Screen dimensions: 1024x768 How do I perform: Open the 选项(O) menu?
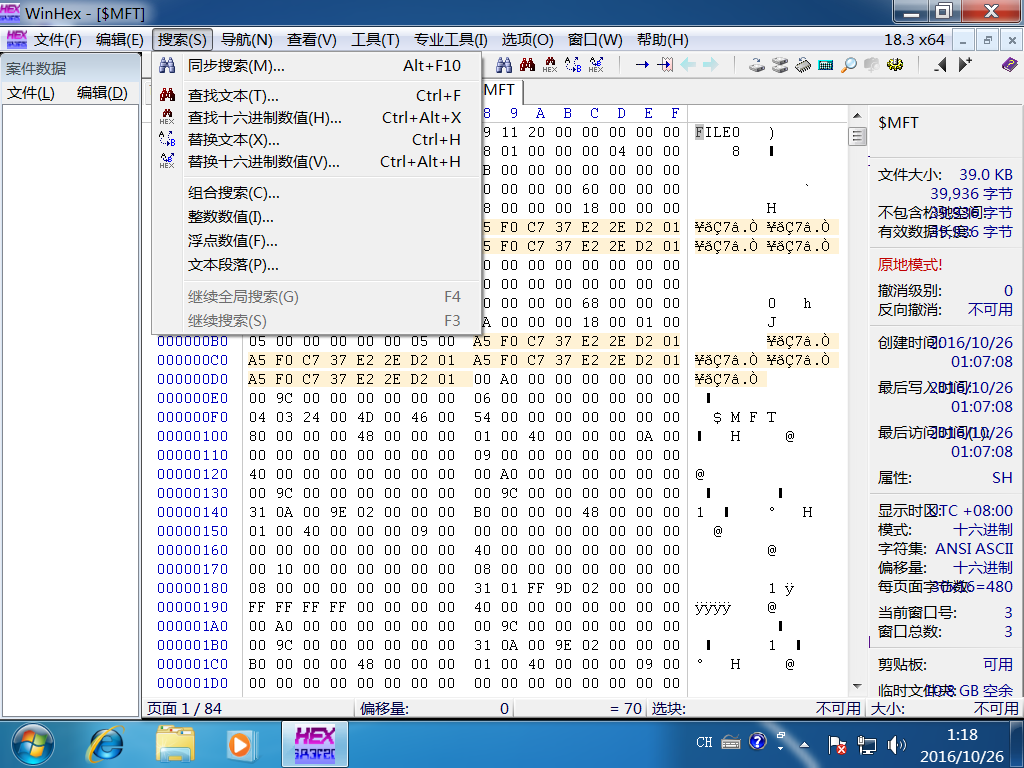point(527,40)
